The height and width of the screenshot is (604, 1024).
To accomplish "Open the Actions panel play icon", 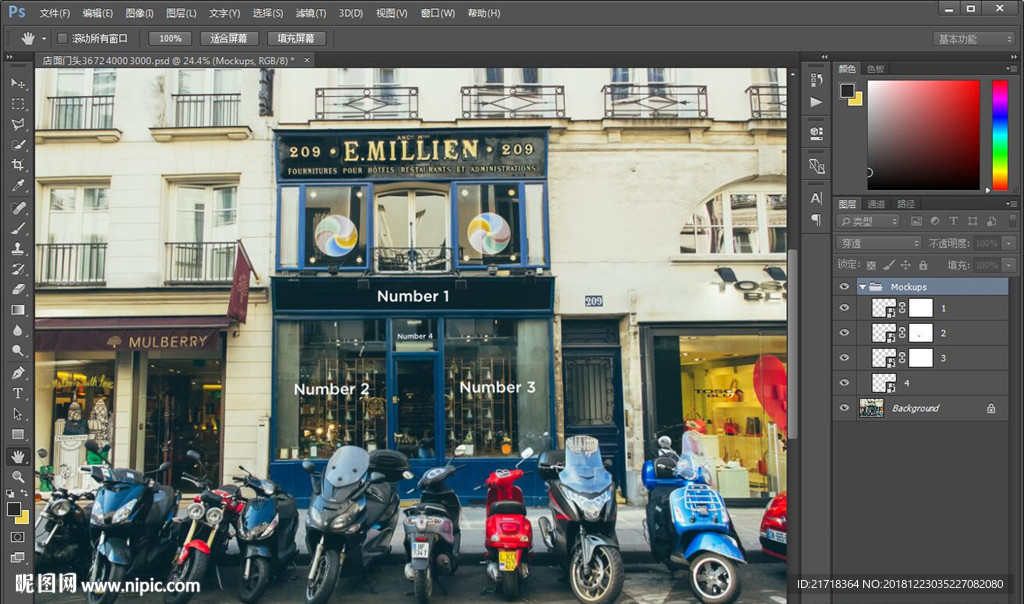I will (816, 102).
